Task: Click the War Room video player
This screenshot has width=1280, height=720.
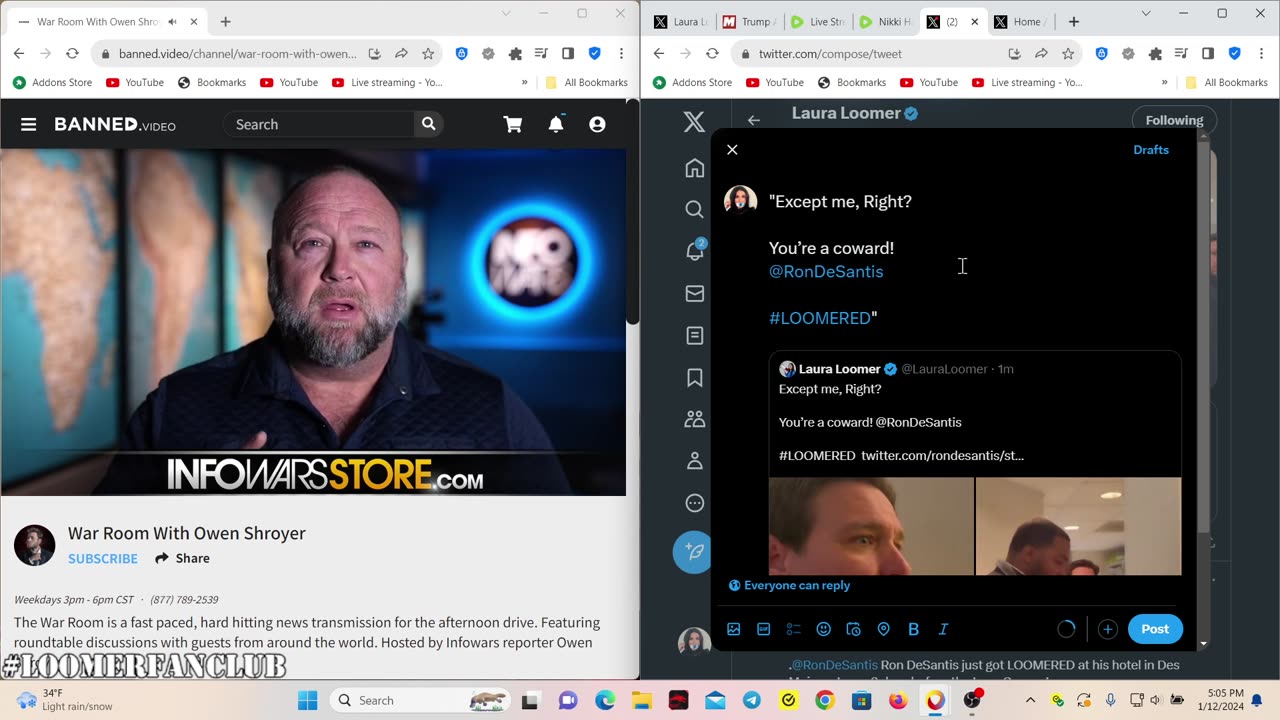Action: [x=313, y=322]
